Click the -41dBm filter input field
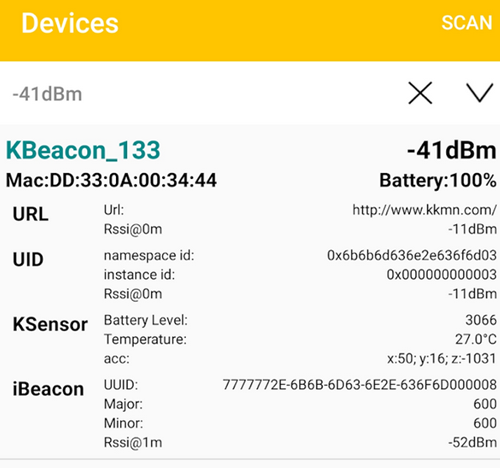This screenshot has width=500, height=468. [x=200, y=94]
